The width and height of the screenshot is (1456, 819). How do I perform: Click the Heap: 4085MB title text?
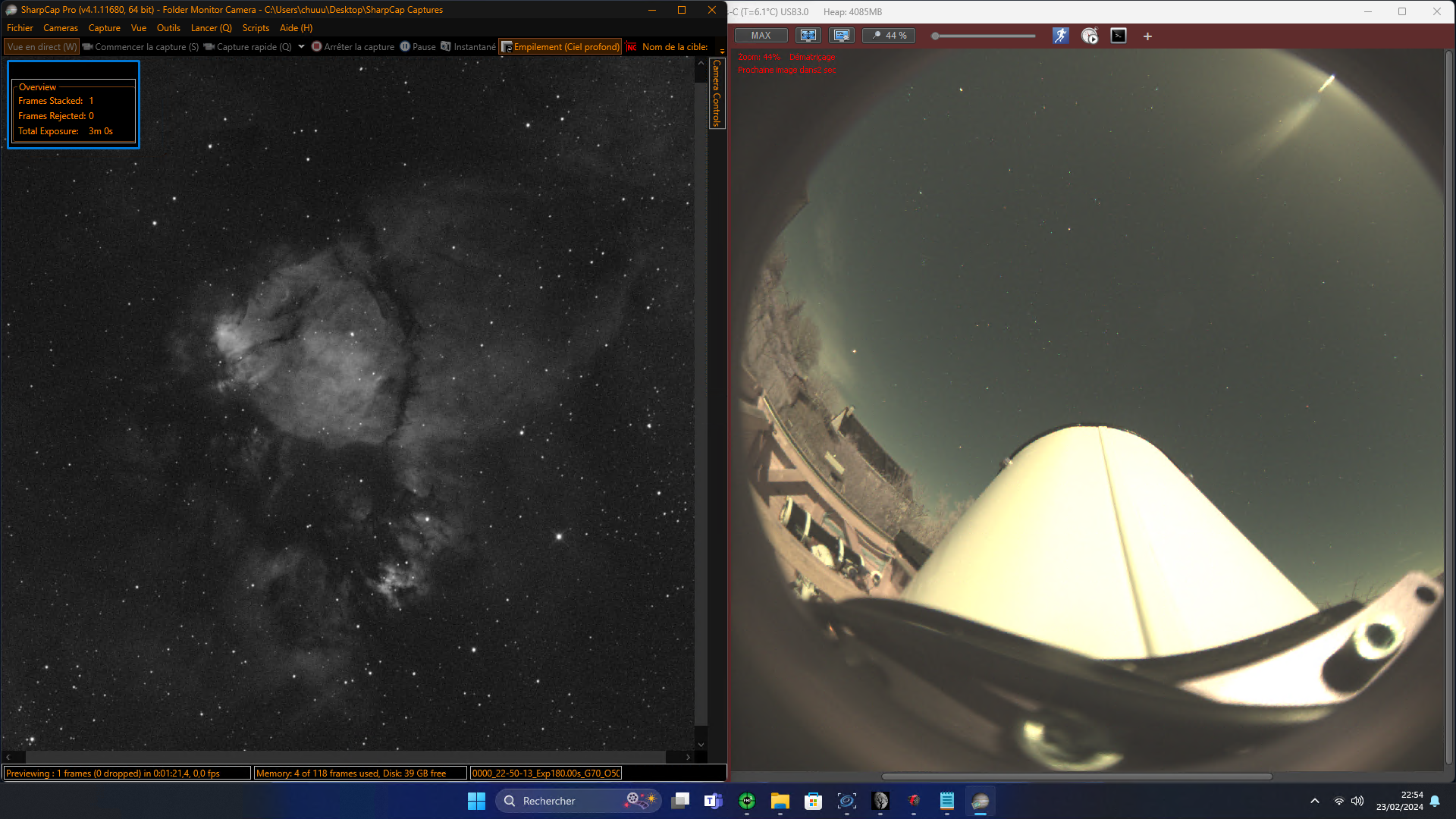click(x=852, y=12)
